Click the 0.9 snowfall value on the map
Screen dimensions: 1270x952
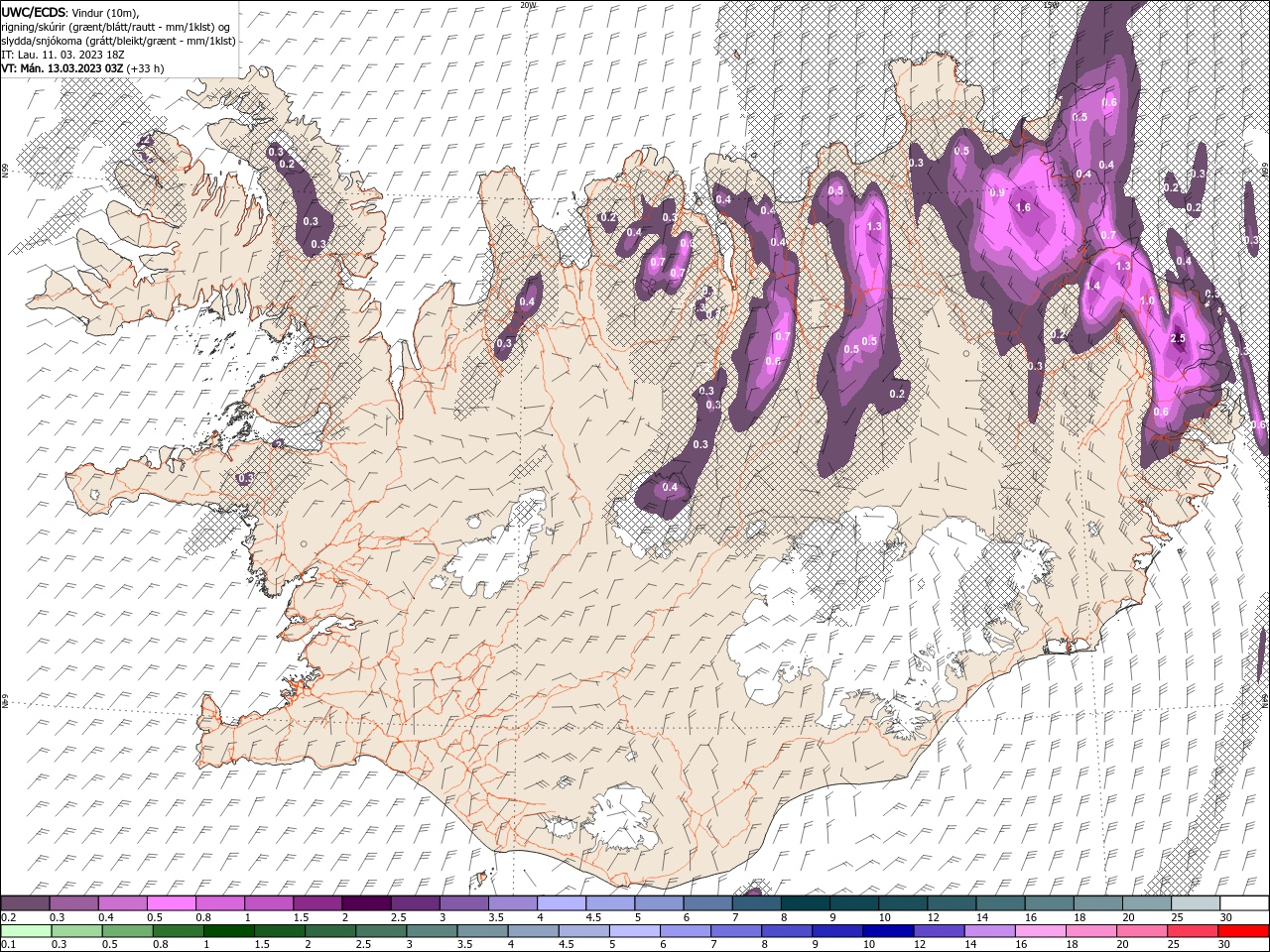[997, 192]
